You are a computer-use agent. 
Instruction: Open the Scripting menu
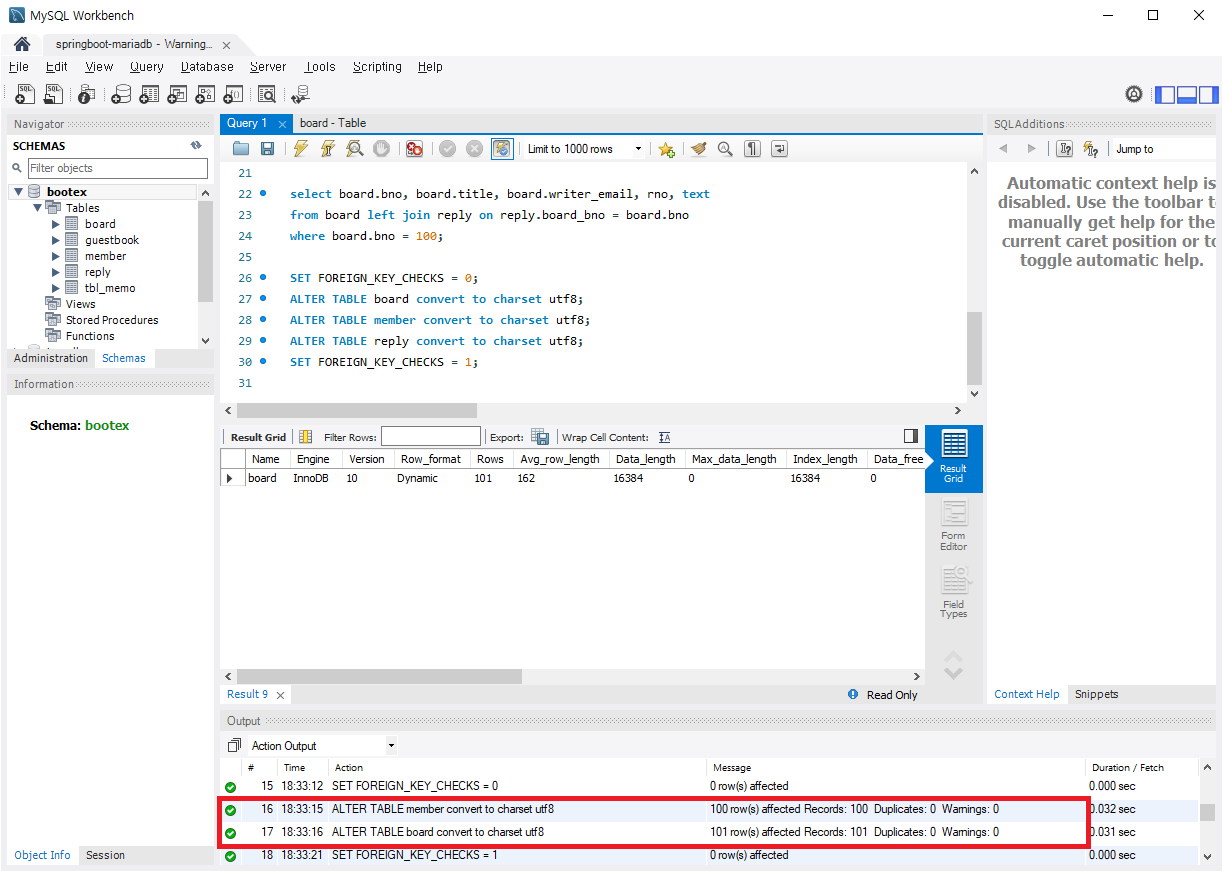click(x=377, y=67)
